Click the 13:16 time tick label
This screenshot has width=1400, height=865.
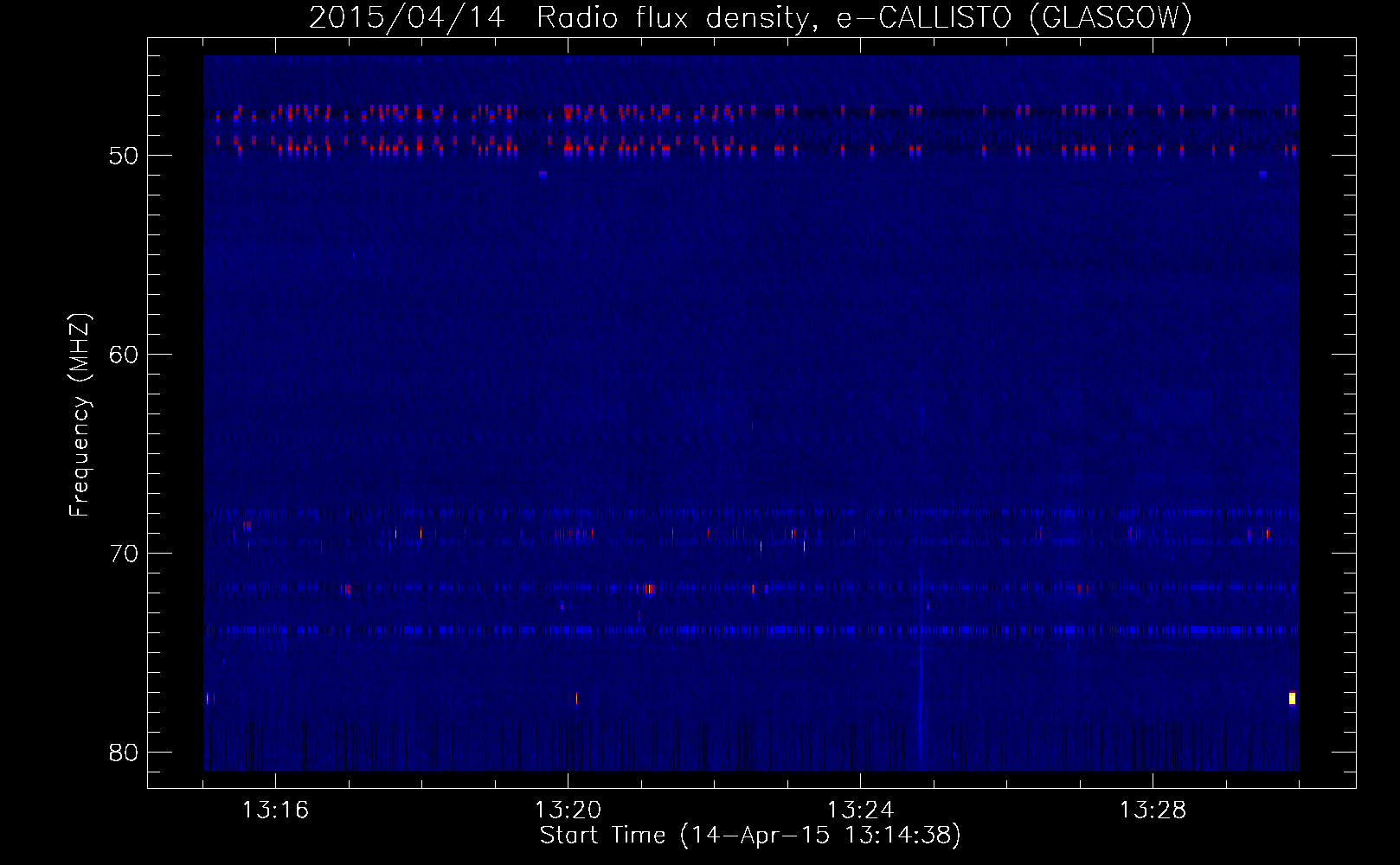click(x=275, y=811)
